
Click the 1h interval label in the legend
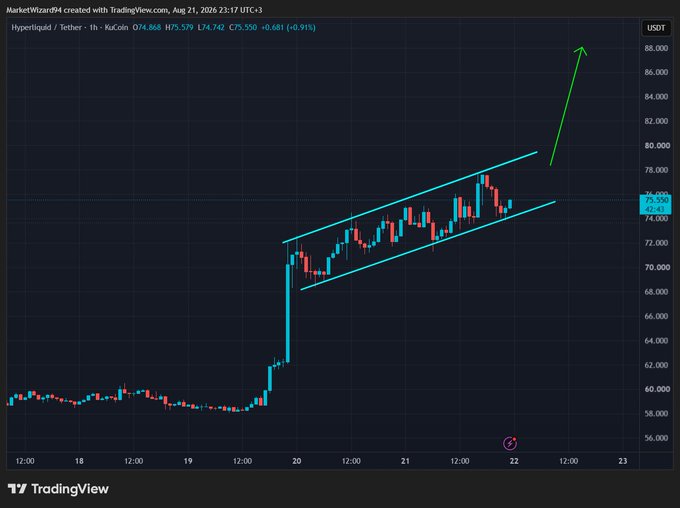click(x=93, y=27)
